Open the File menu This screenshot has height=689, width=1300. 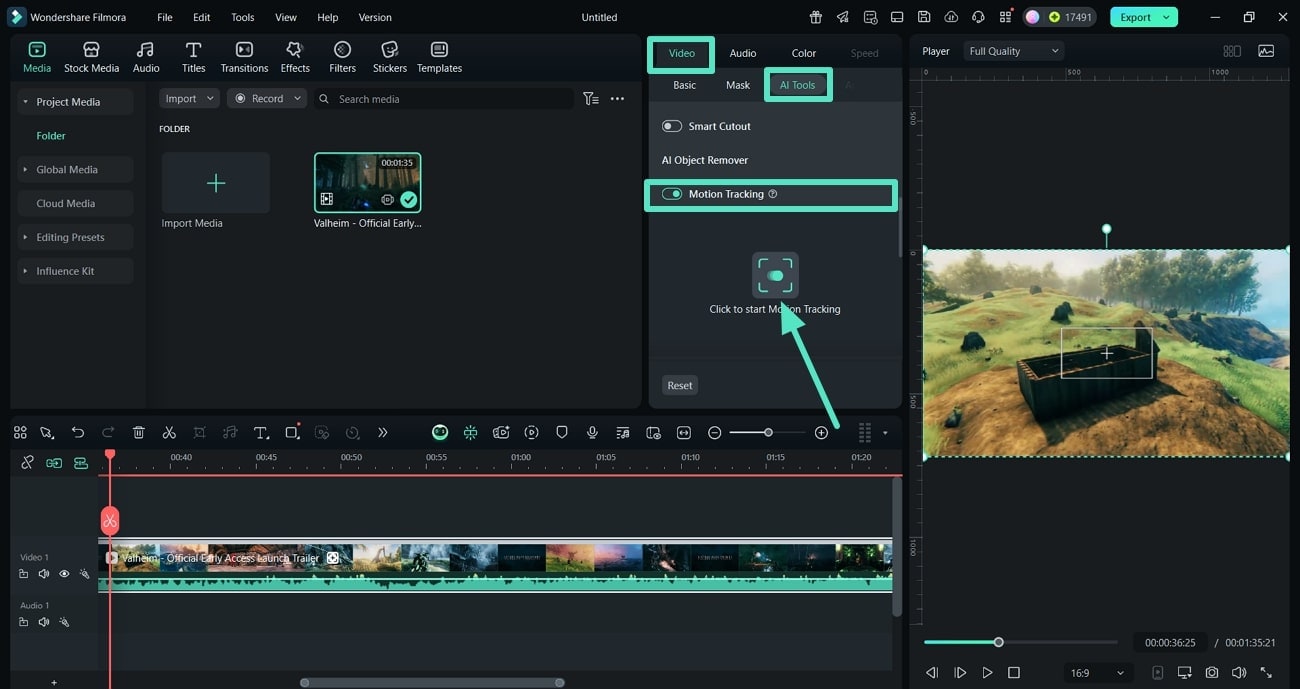point(164,17)
